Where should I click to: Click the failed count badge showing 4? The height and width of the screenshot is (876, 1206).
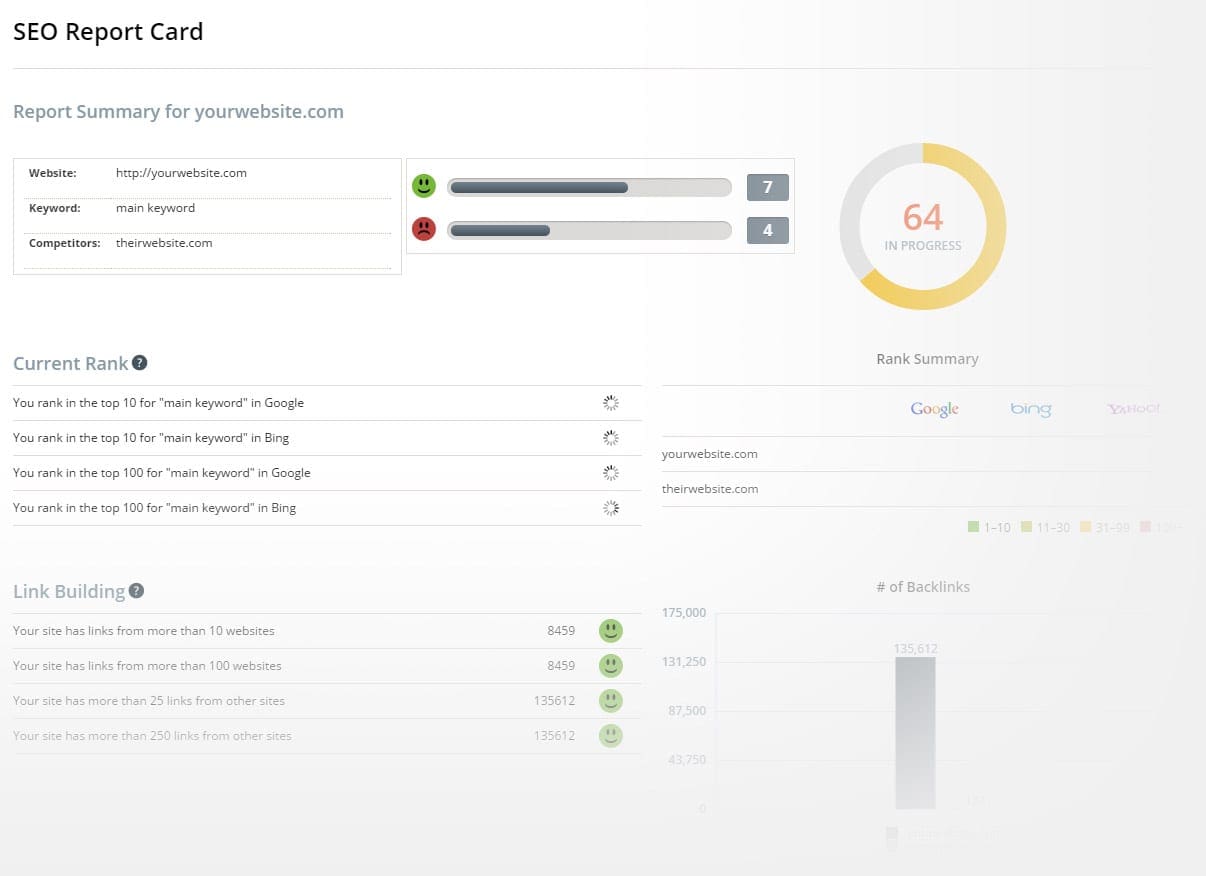(767, 230)
